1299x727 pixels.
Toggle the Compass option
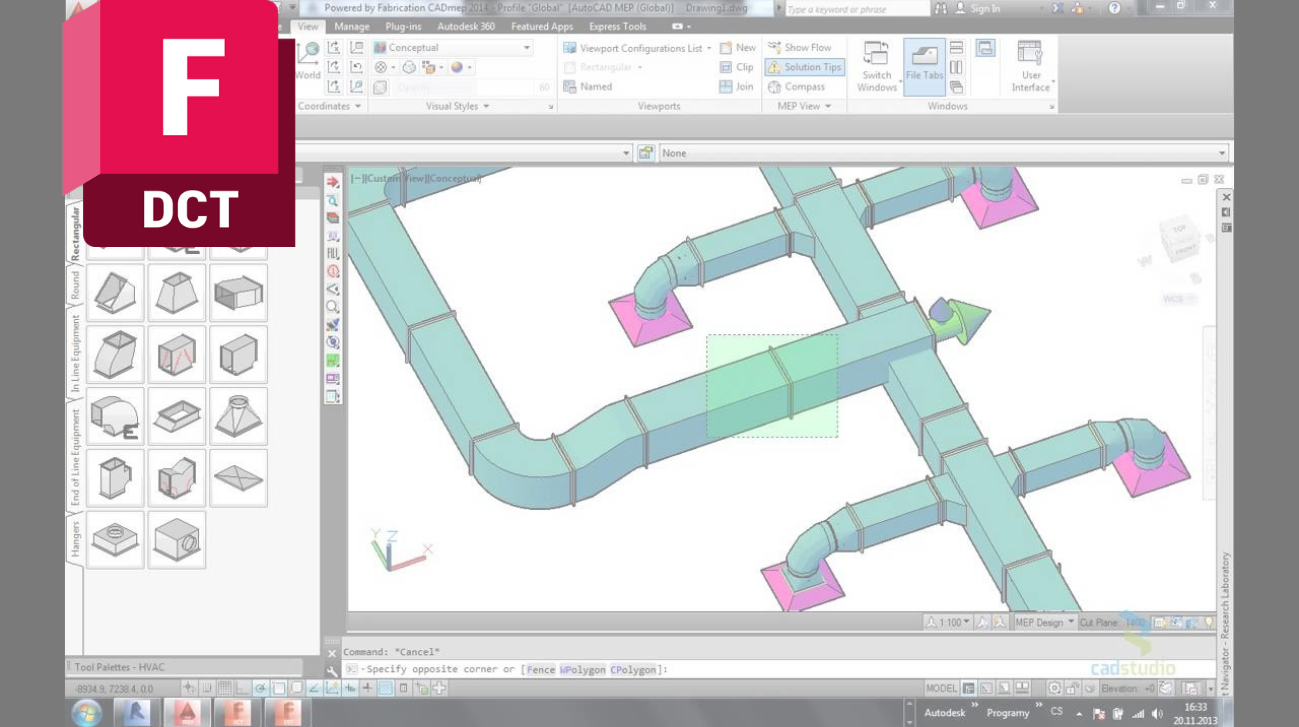click(796, 87)
